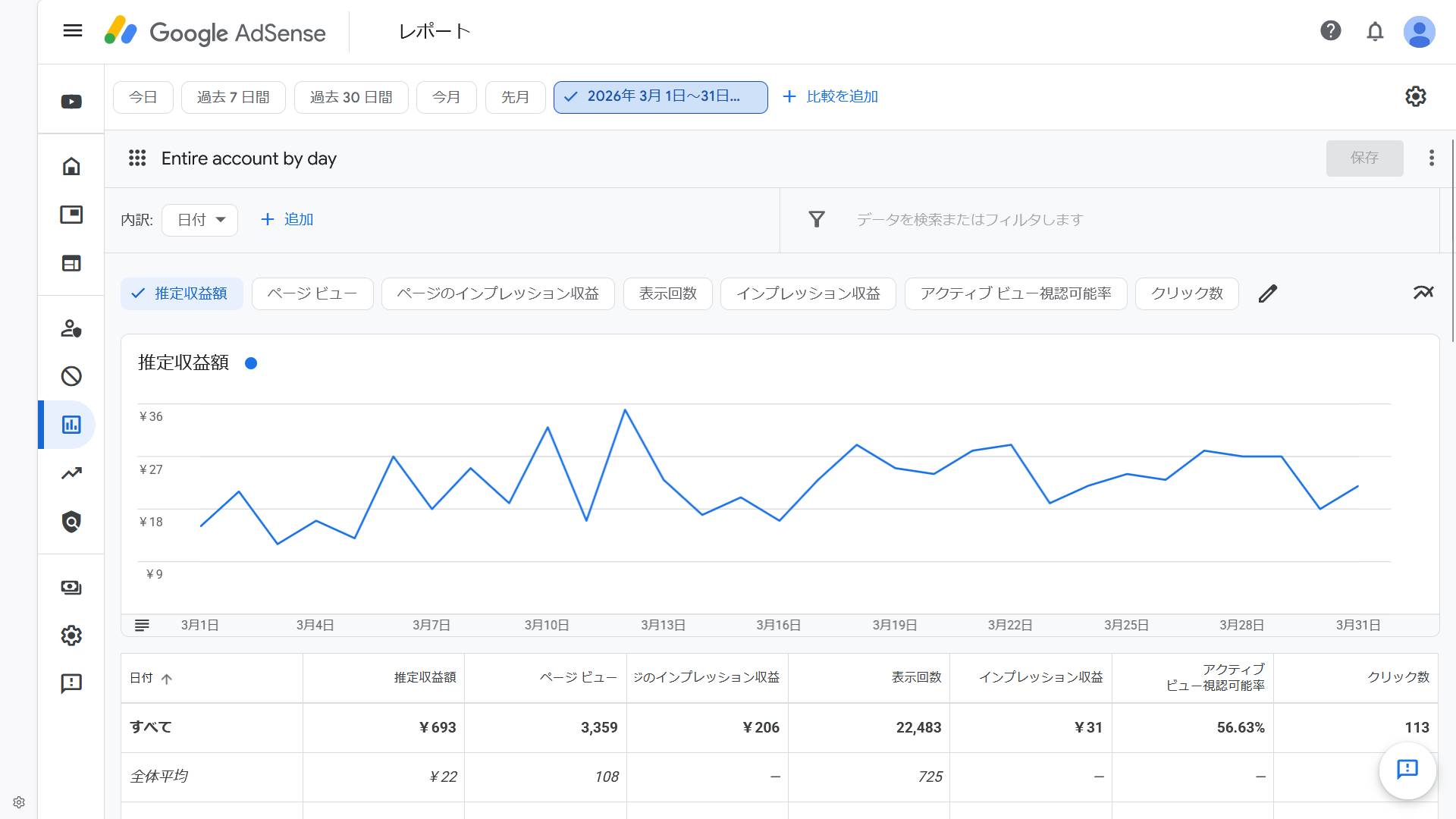Viewport: 1456px width, 819px height.
Task: Open the Home page from the sidebar
Action: point(71,166)
